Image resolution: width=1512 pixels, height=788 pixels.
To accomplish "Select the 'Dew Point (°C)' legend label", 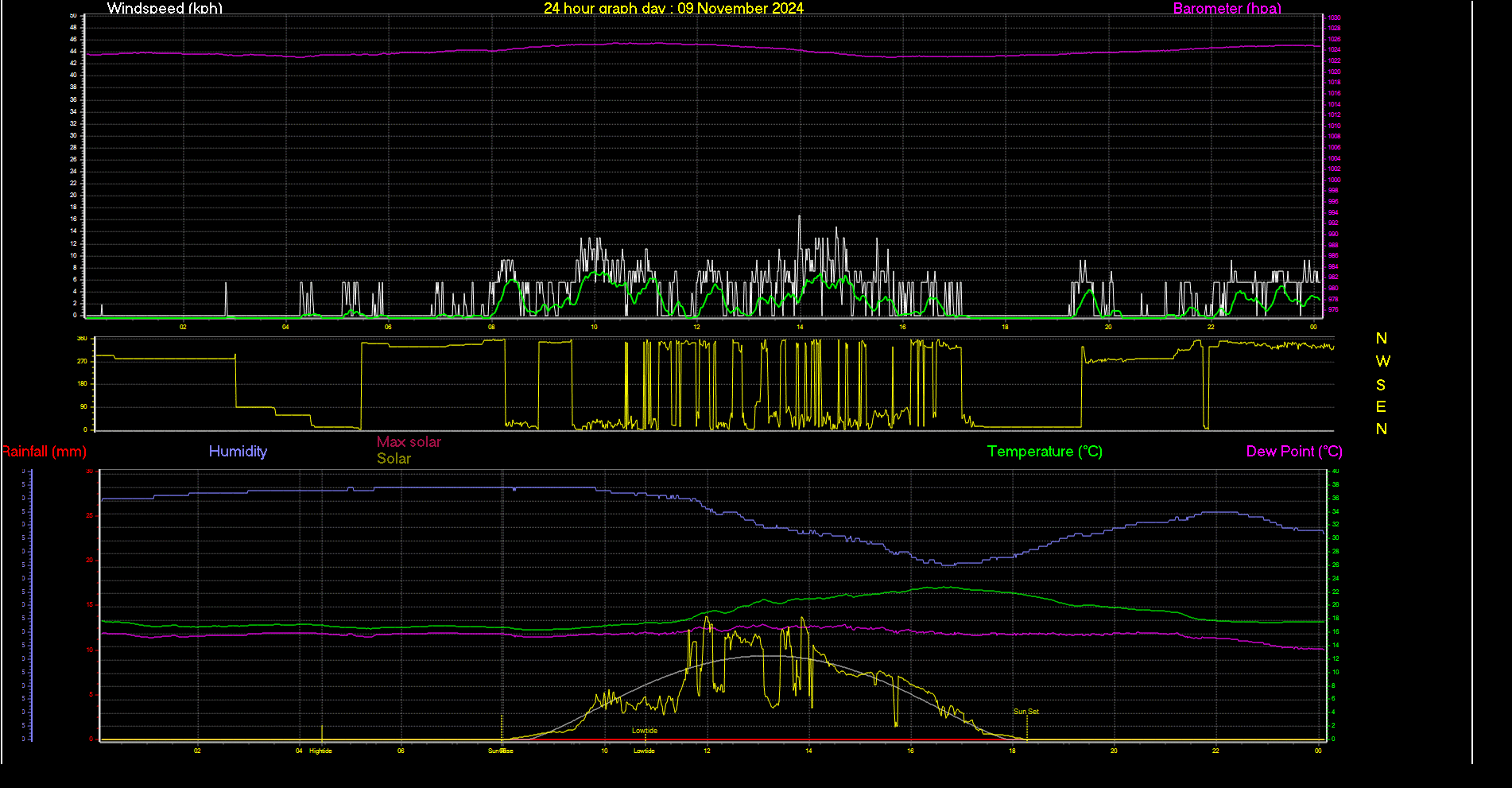I will [1294, 452].
